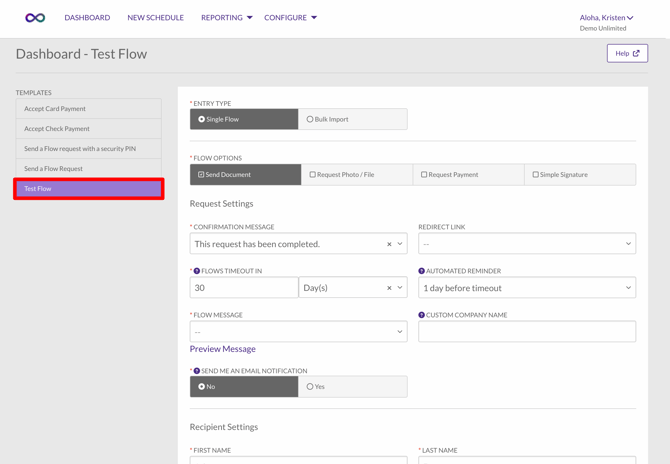Open the Preview Message link
The height and width of the screenshot is (464, 670).
(222, 349)
